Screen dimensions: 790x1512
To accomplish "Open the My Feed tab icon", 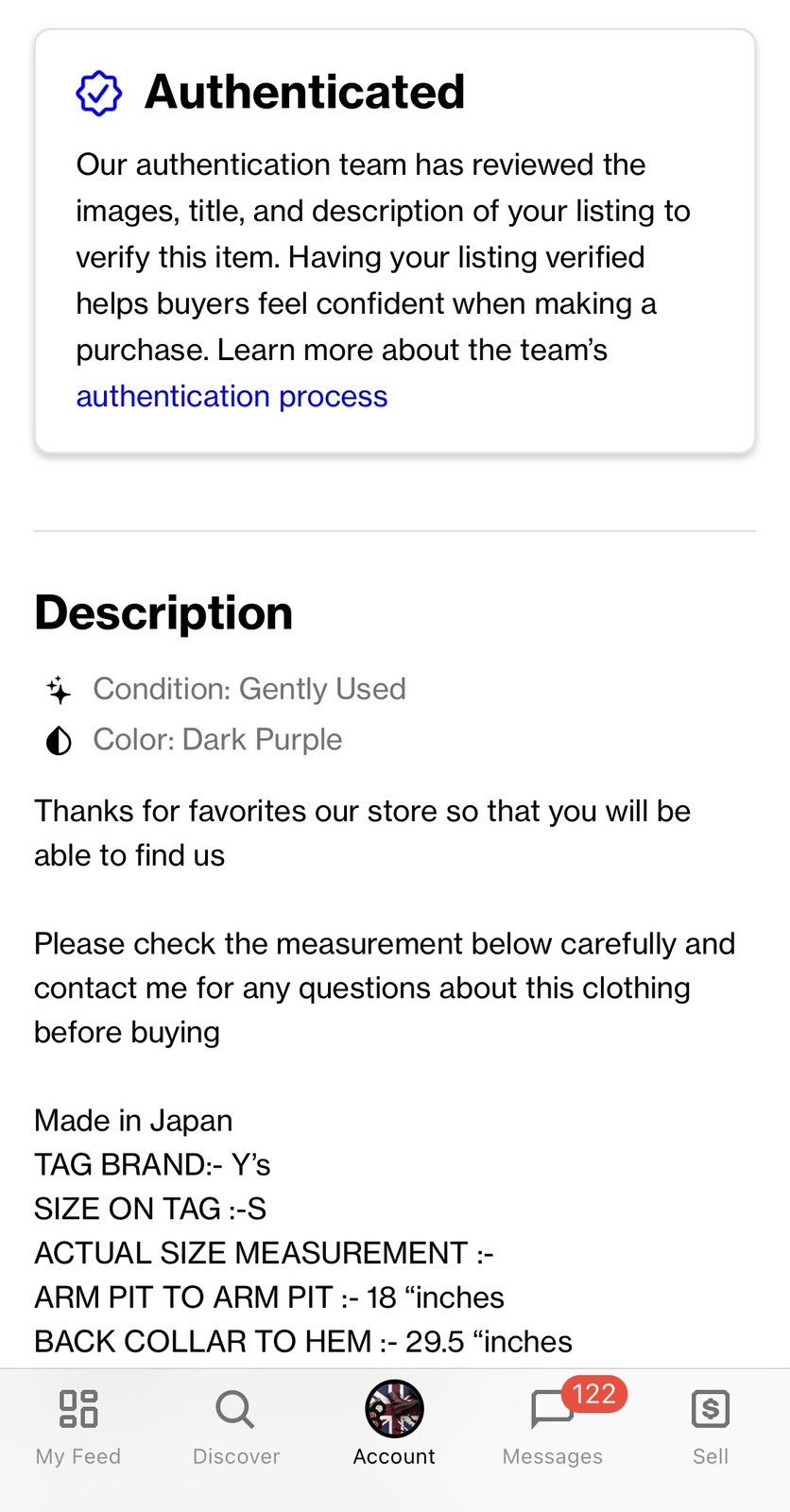I will (x=78, y=1408).
